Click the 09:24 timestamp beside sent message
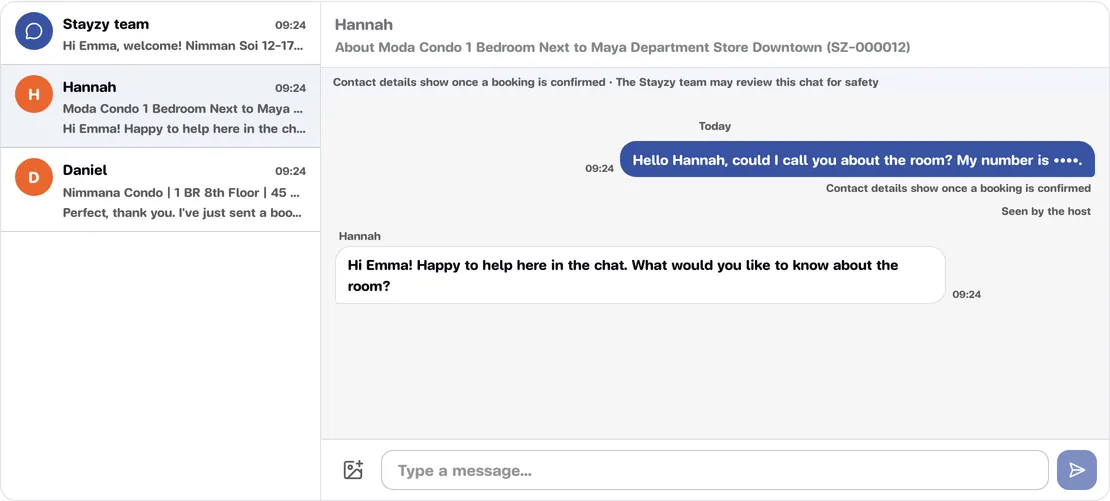 (600, 168)
